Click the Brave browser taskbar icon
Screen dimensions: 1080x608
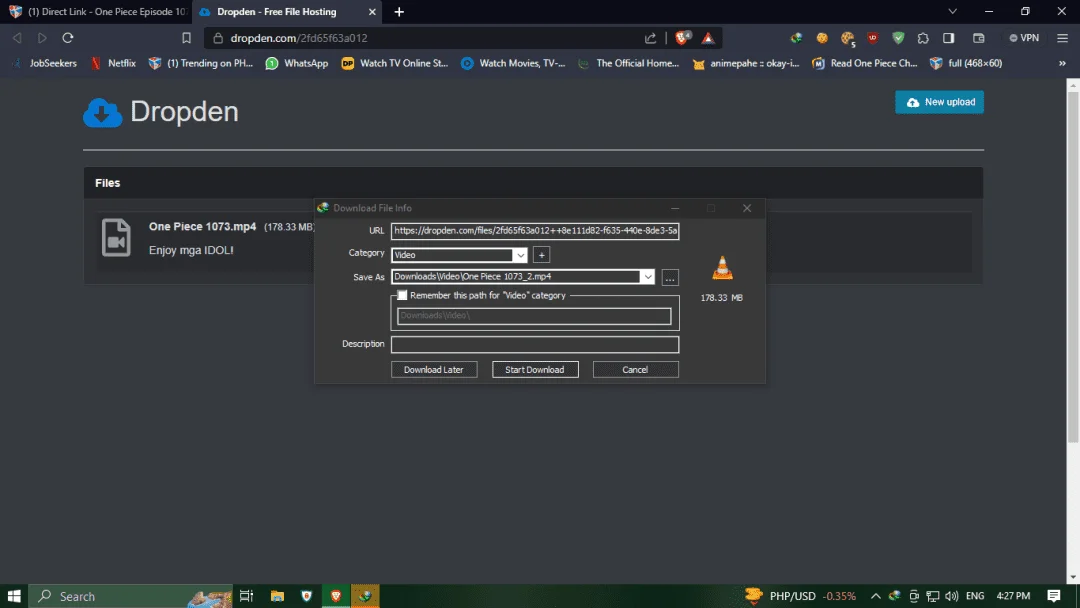coord(335,596)
